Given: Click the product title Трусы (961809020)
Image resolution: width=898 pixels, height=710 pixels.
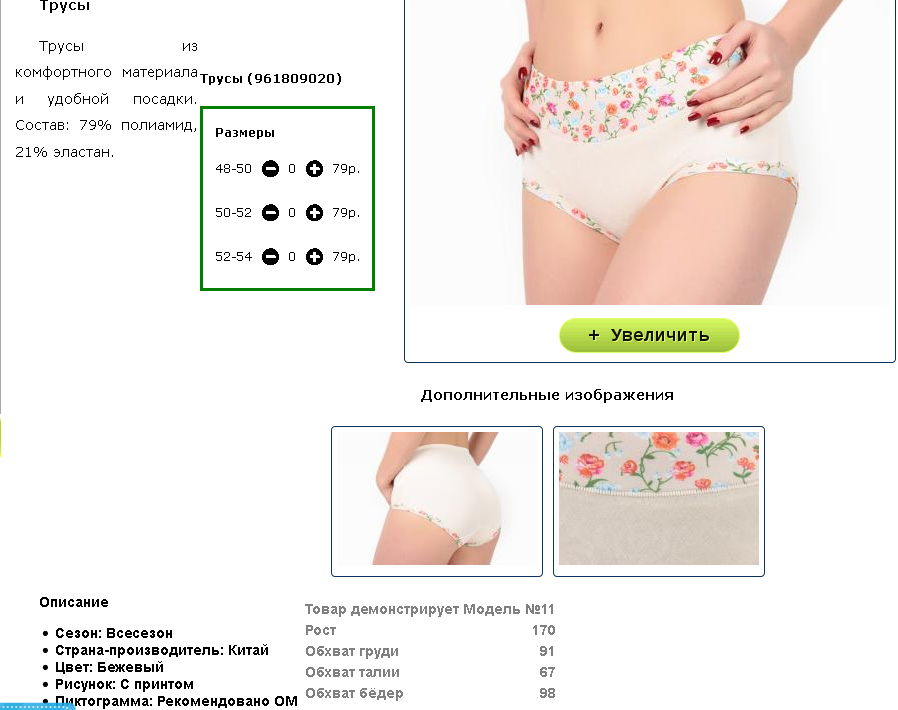Looking at the screenshot, I should (271, 78).
